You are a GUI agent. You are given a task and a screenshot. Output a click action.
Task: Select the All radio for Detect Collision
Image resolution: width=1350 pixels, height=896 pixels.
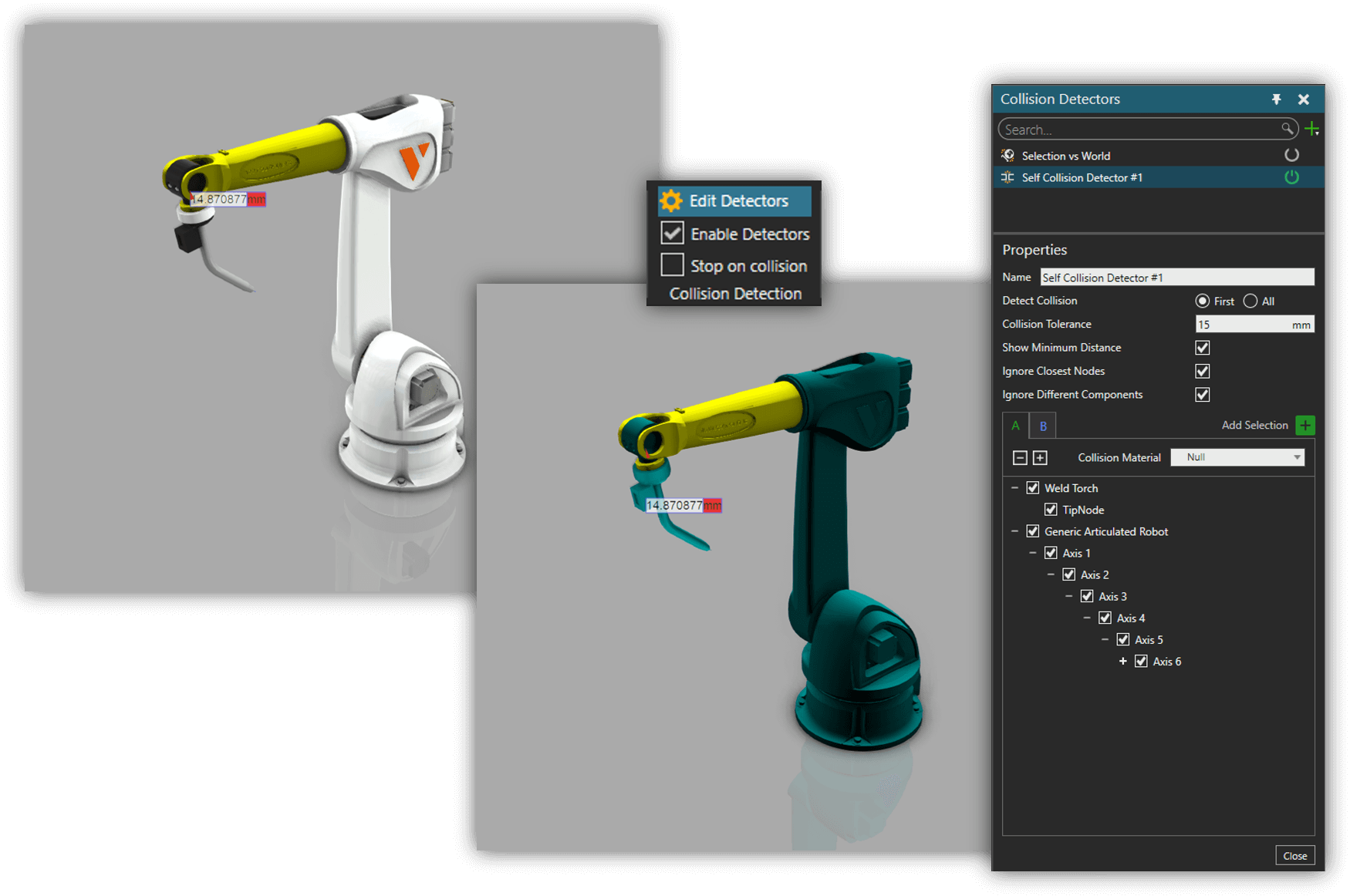click(x=1250, y=301)
